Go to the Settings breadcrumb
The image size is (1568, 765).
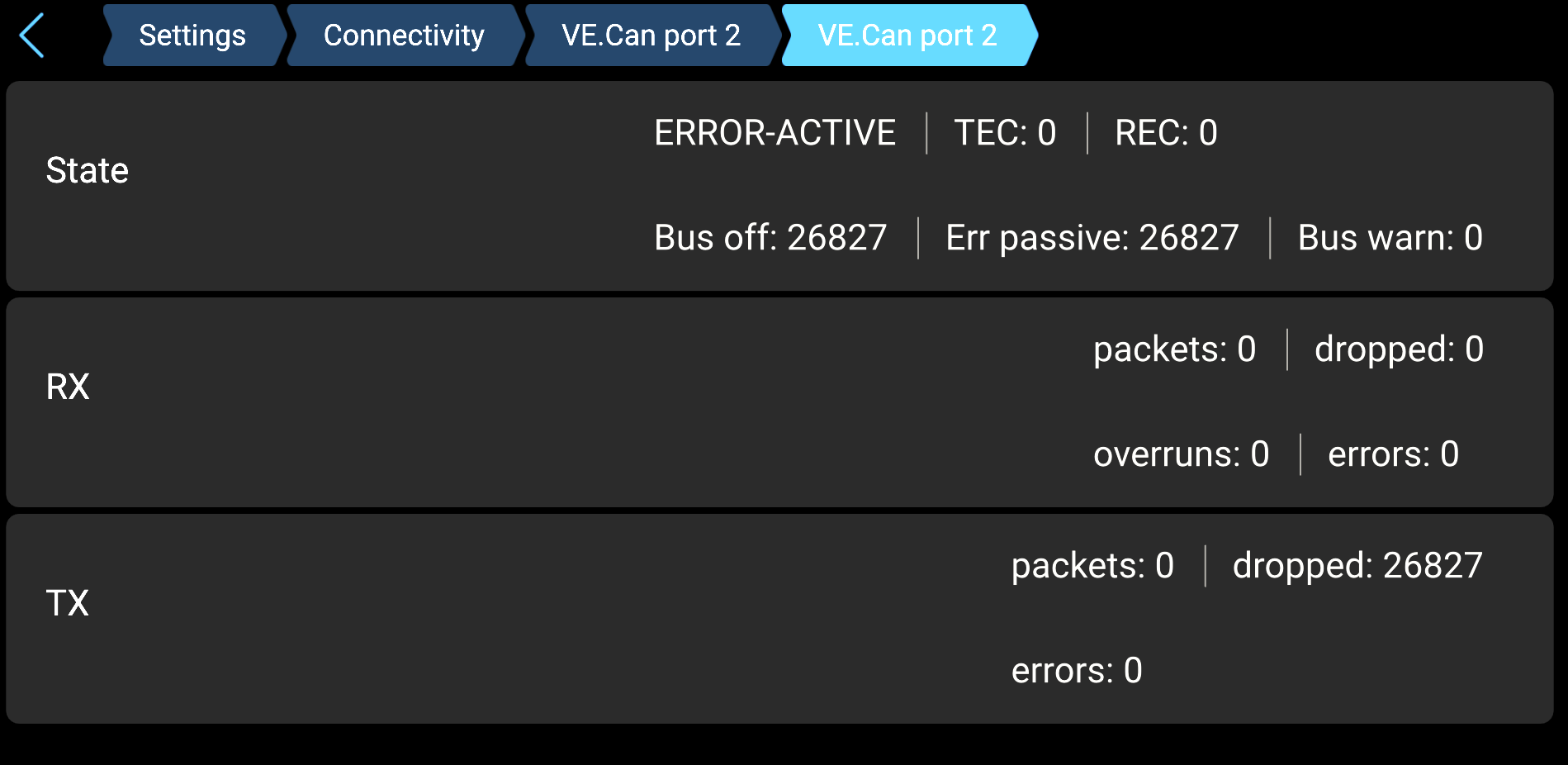192,36
